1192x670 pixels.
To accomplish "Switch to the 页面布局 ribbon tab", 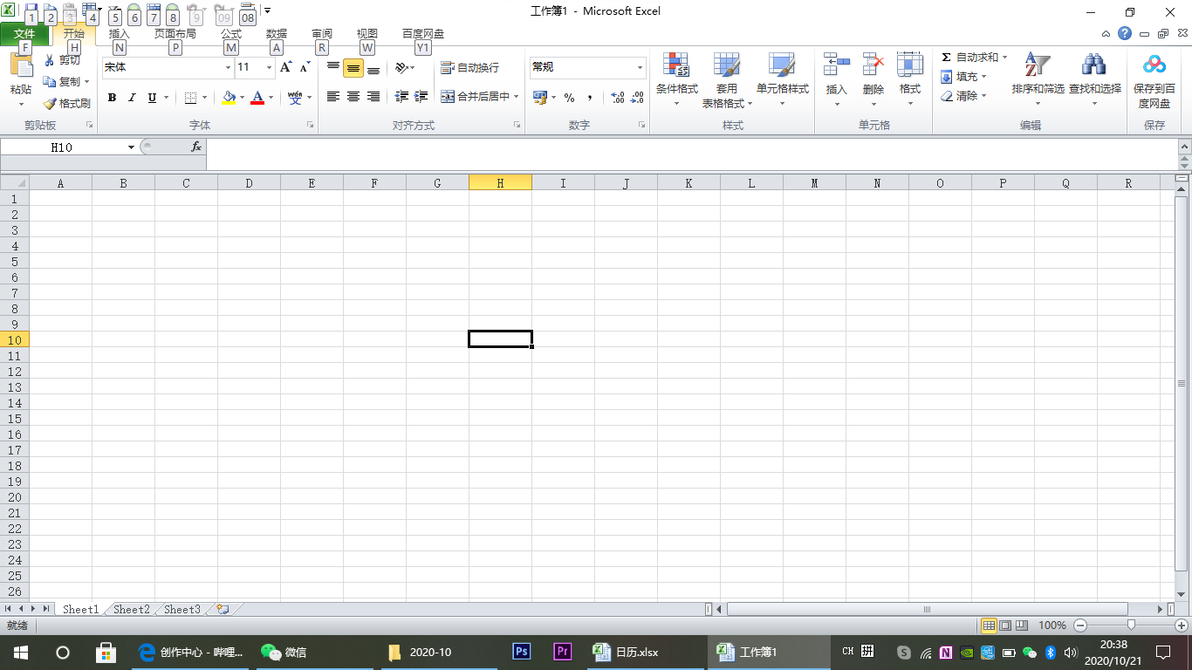I will pyautogui.click(x=175, y=33).
